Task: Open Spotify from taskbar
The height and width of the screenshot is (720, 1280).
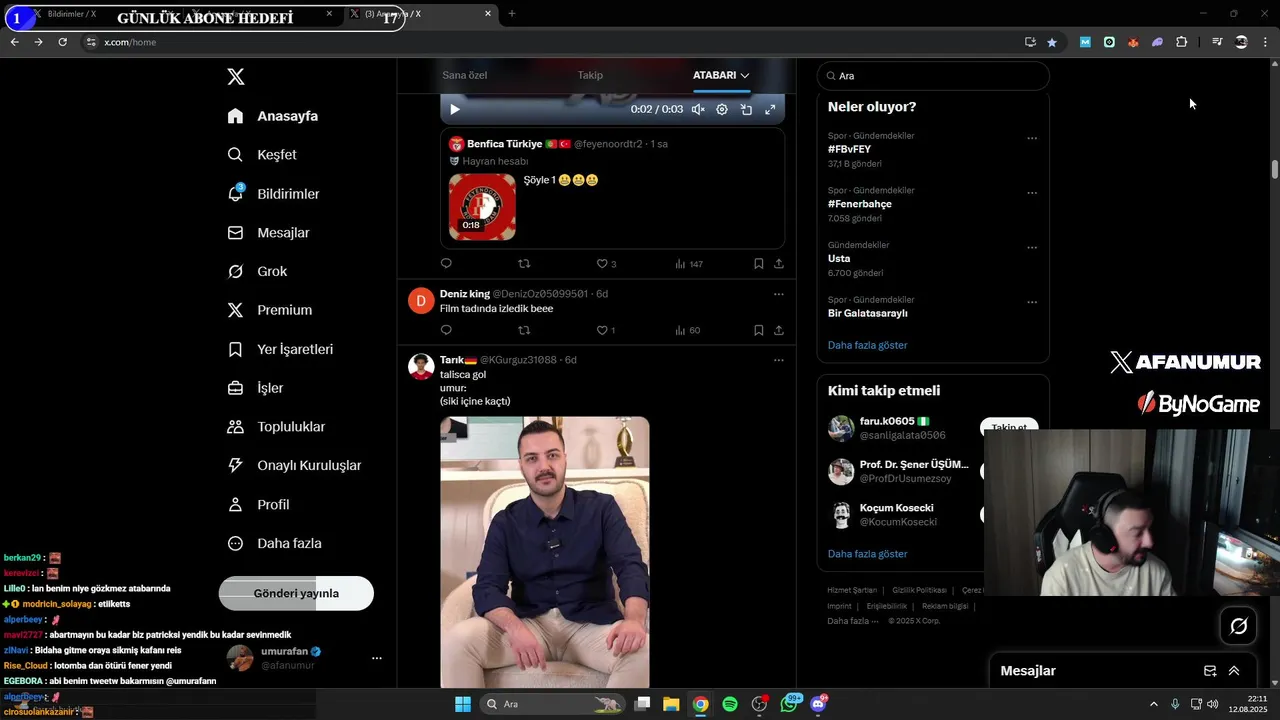Action: tap(730, 704)
